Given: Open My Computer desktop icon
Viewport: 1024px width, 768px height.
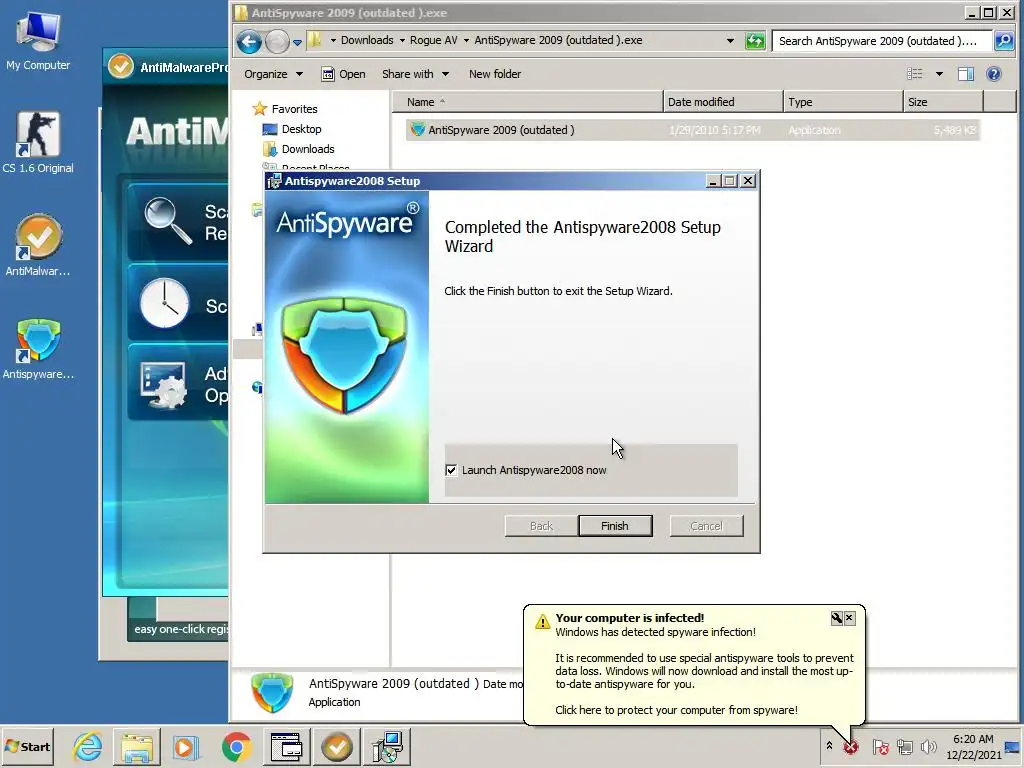Looking at the screenshot, I should click(x=38, y=40).
